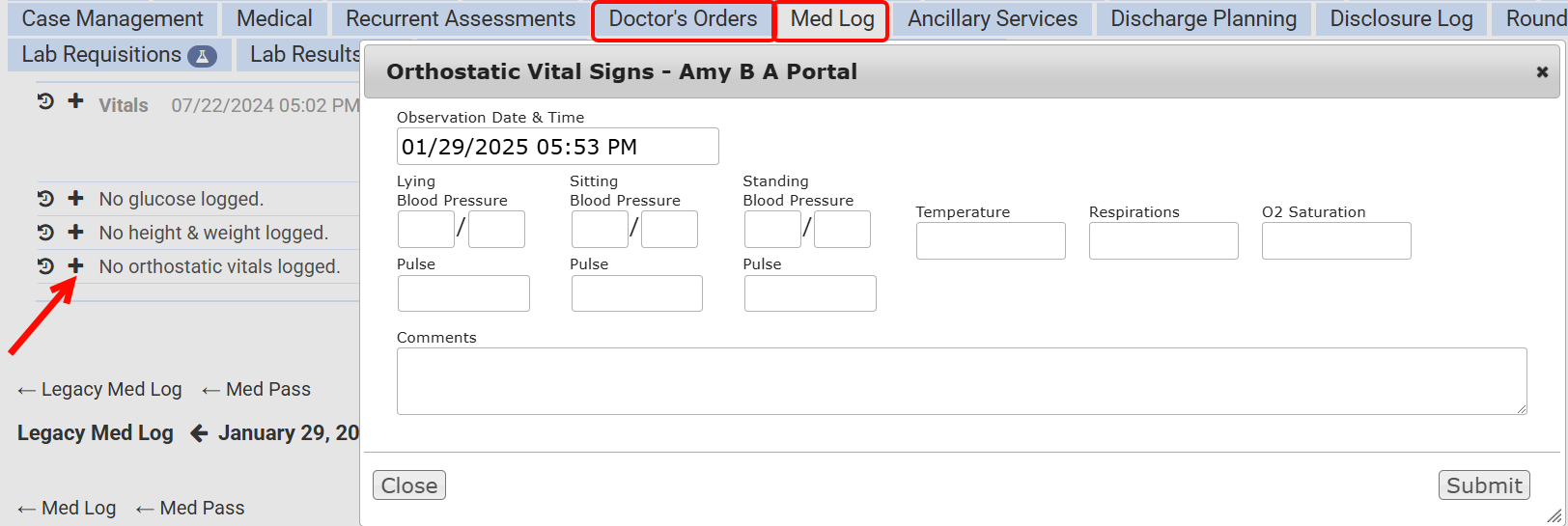Image resolution: width=1568 pixels, height=526 pixels.
Task: View height & weight history icon
Action: [45, 233]
